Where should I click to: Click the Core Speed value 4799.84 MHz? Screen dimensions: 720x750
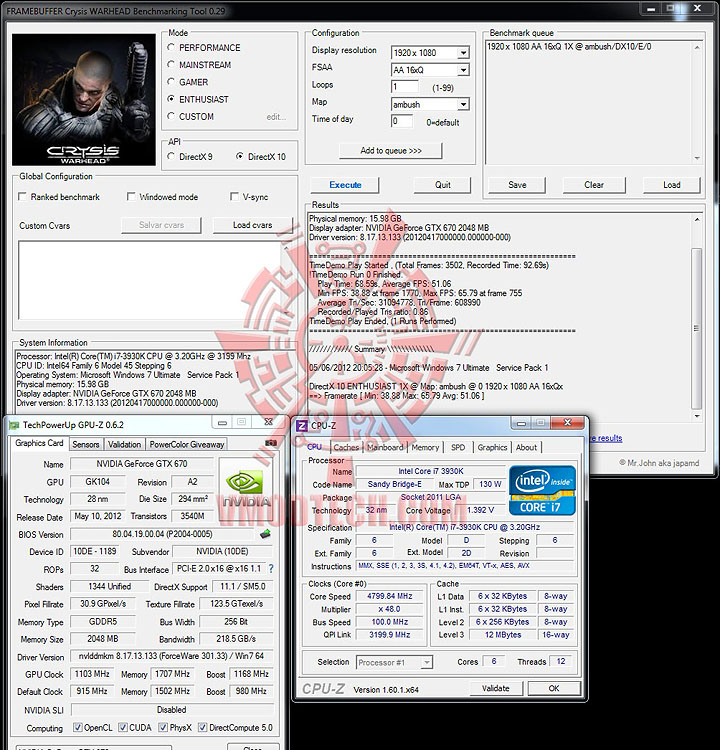[x=389, y=596]
